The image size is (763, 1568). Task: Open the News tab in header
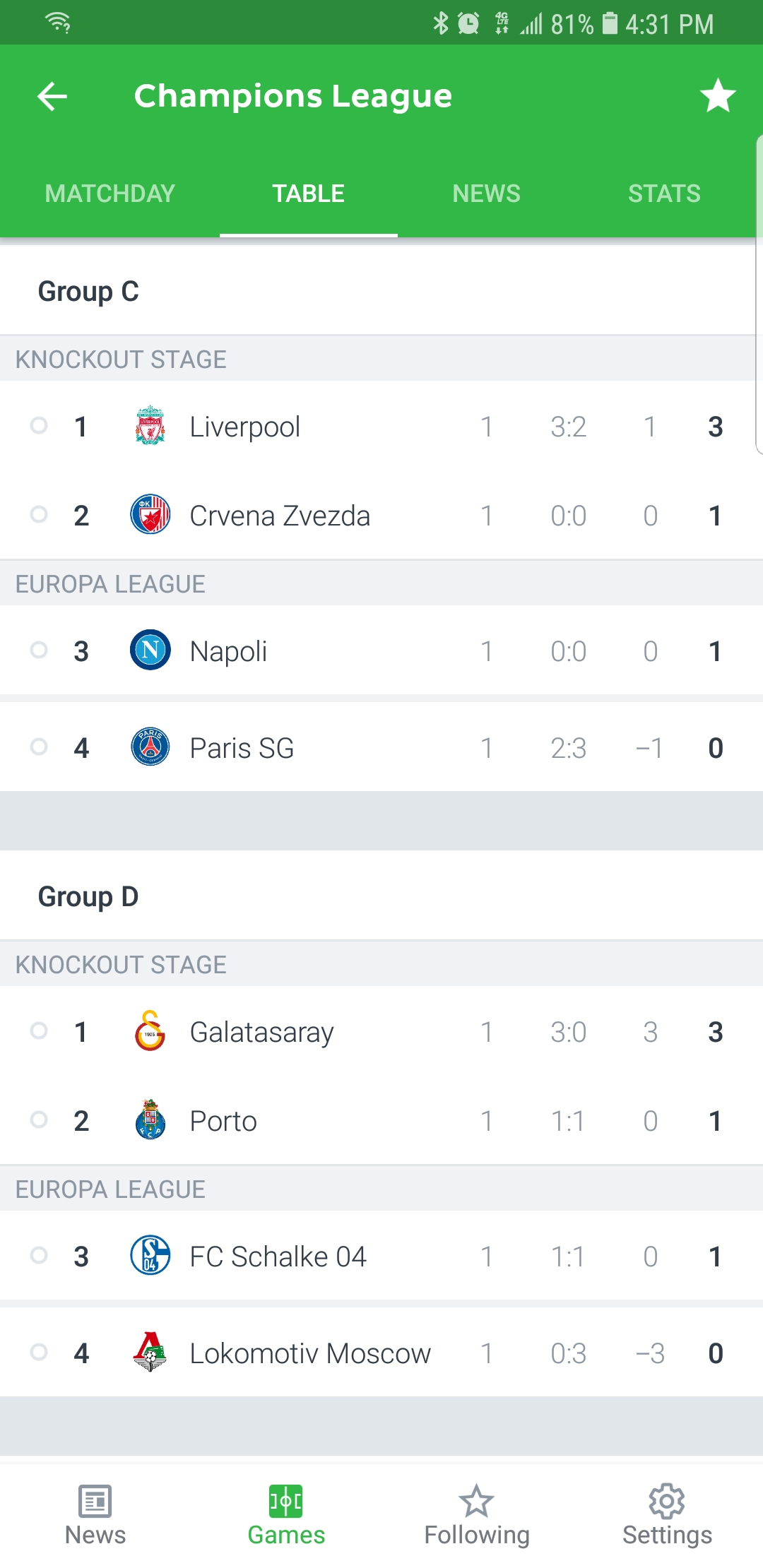tap(486, 194)
